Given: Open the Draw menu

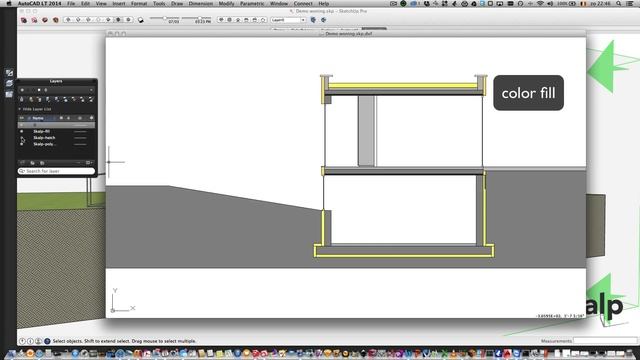Looking at the screenshot, I should (x=177, y=3).
